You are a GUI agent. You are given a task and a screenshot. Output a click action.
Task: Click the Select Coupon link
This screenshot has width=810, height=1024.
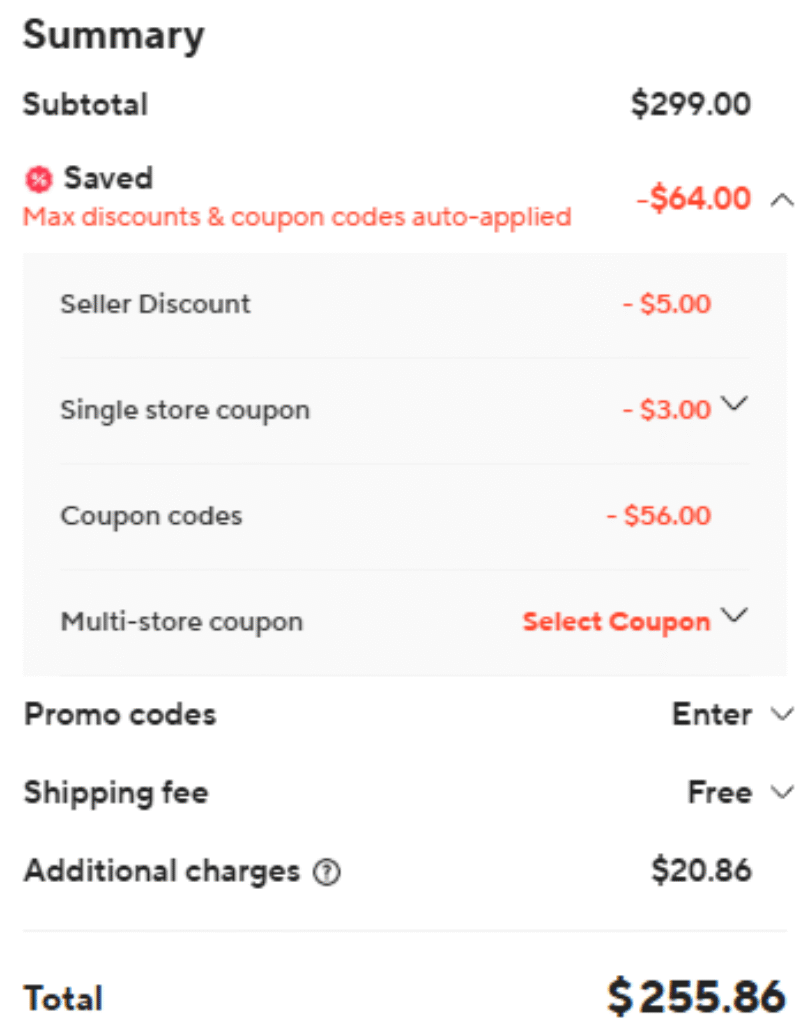(616, 621)
